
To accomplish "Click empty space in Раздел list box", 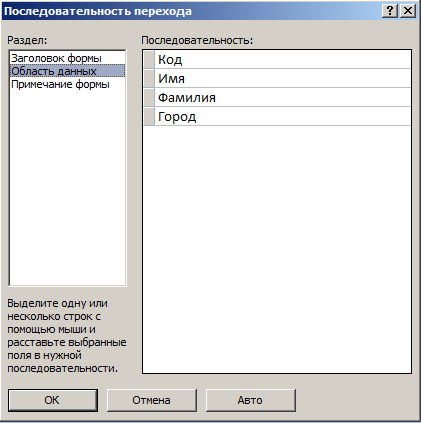I will point(67,187).
